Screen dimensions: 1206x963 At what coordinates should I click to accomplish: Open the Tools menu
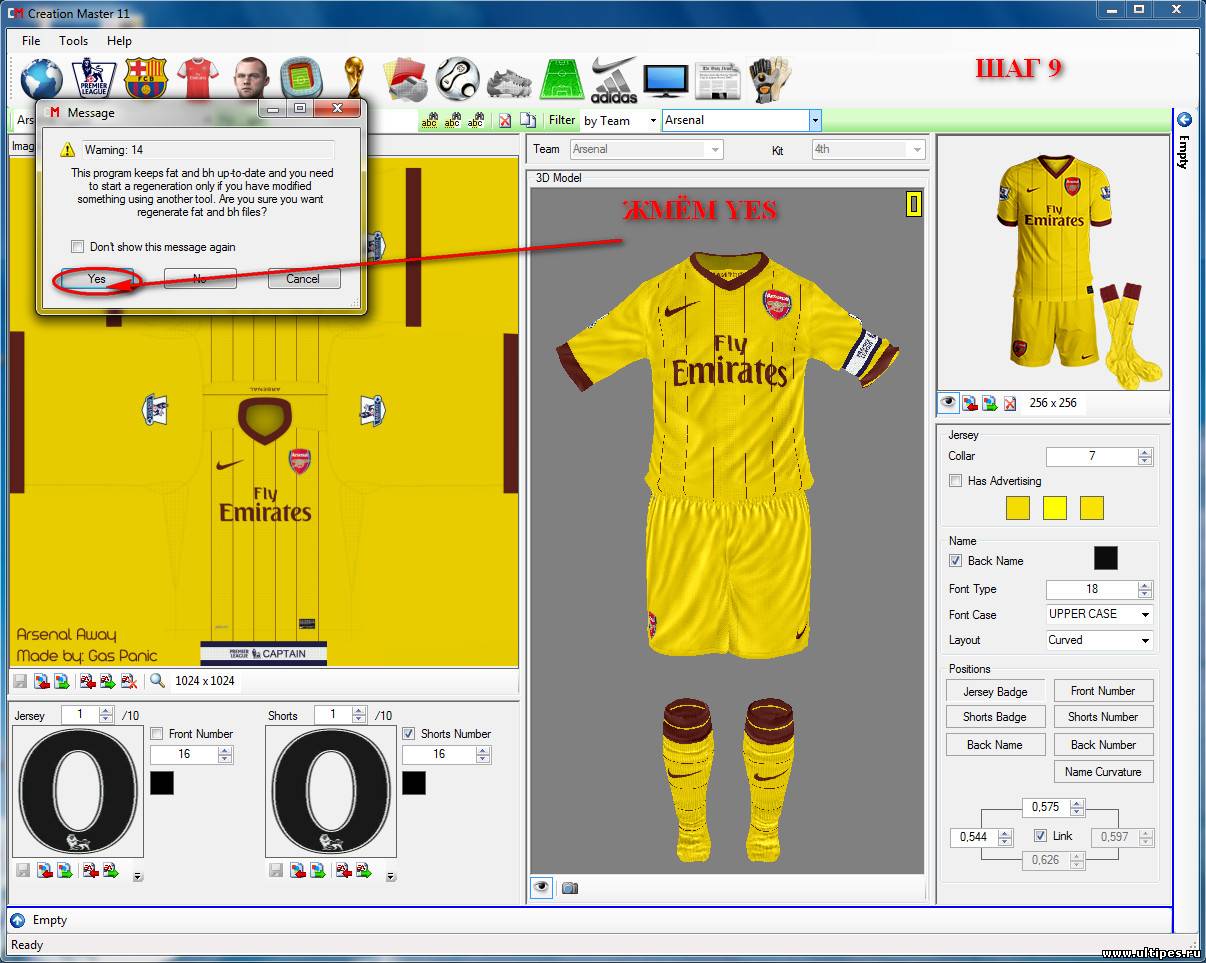(x=73, y=41)
